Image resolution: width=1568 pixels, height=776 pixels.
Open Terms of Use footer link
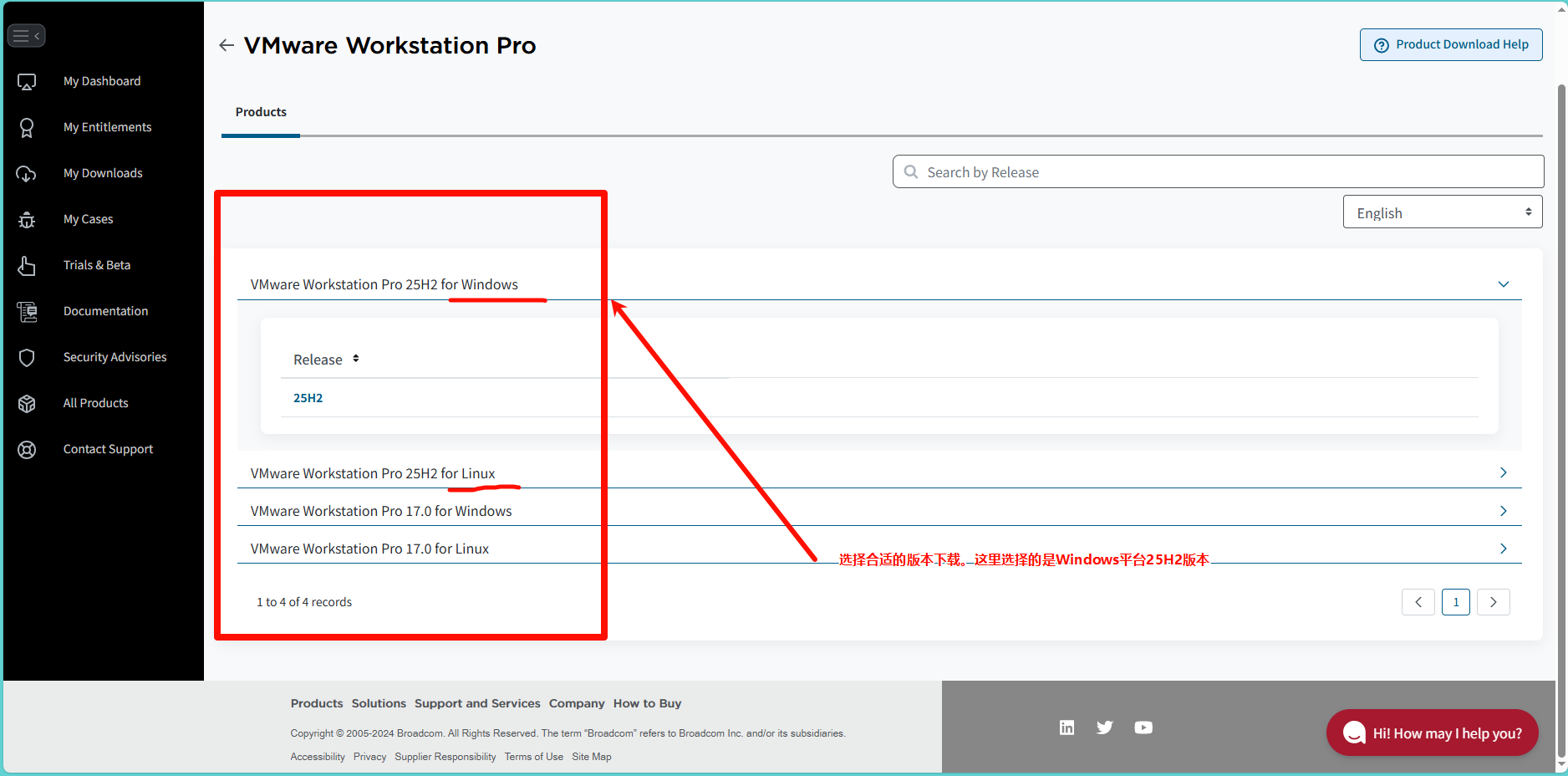coord(534,757)
